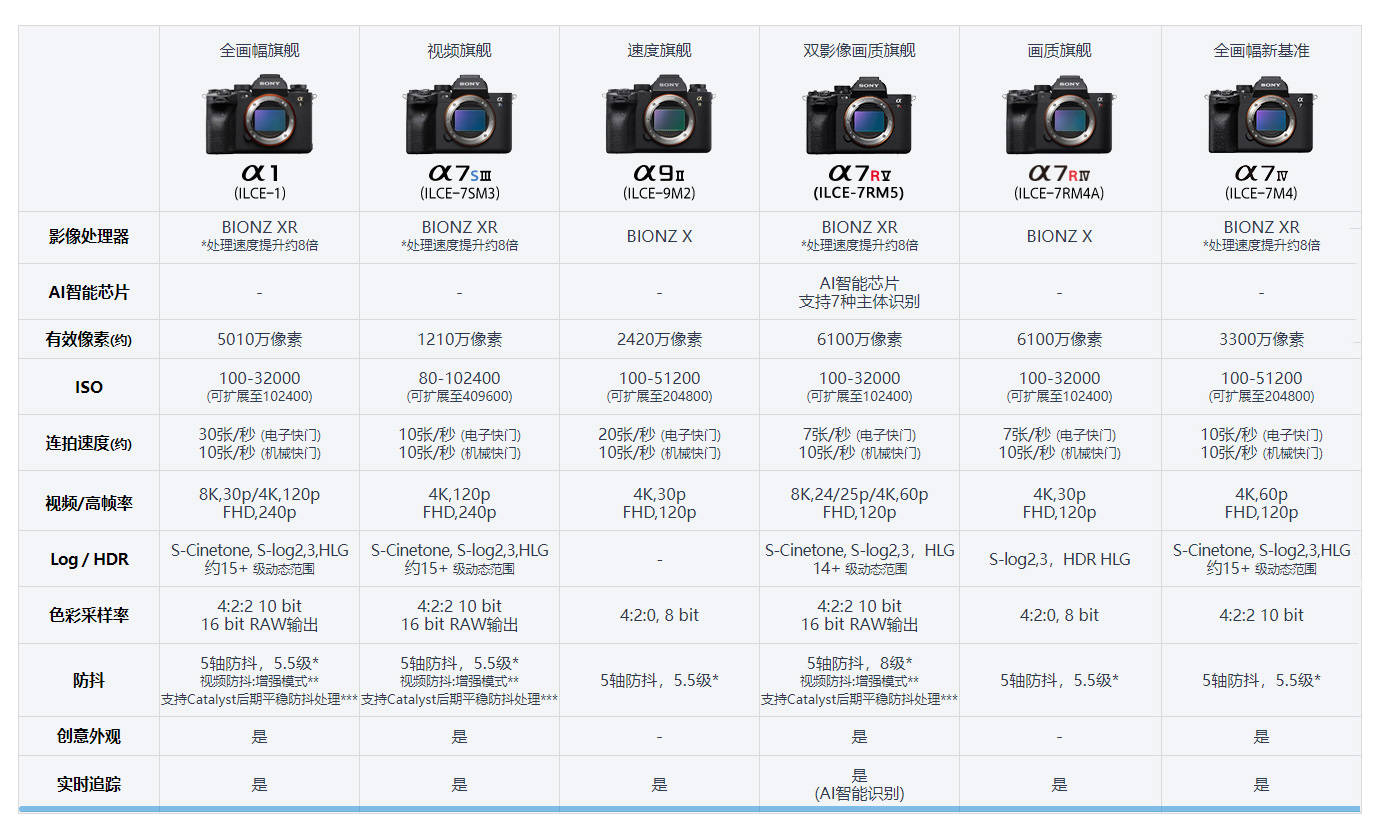1384x839 pixels.
Task: Click the 5010万像素 cell
Action: (259, 340)
